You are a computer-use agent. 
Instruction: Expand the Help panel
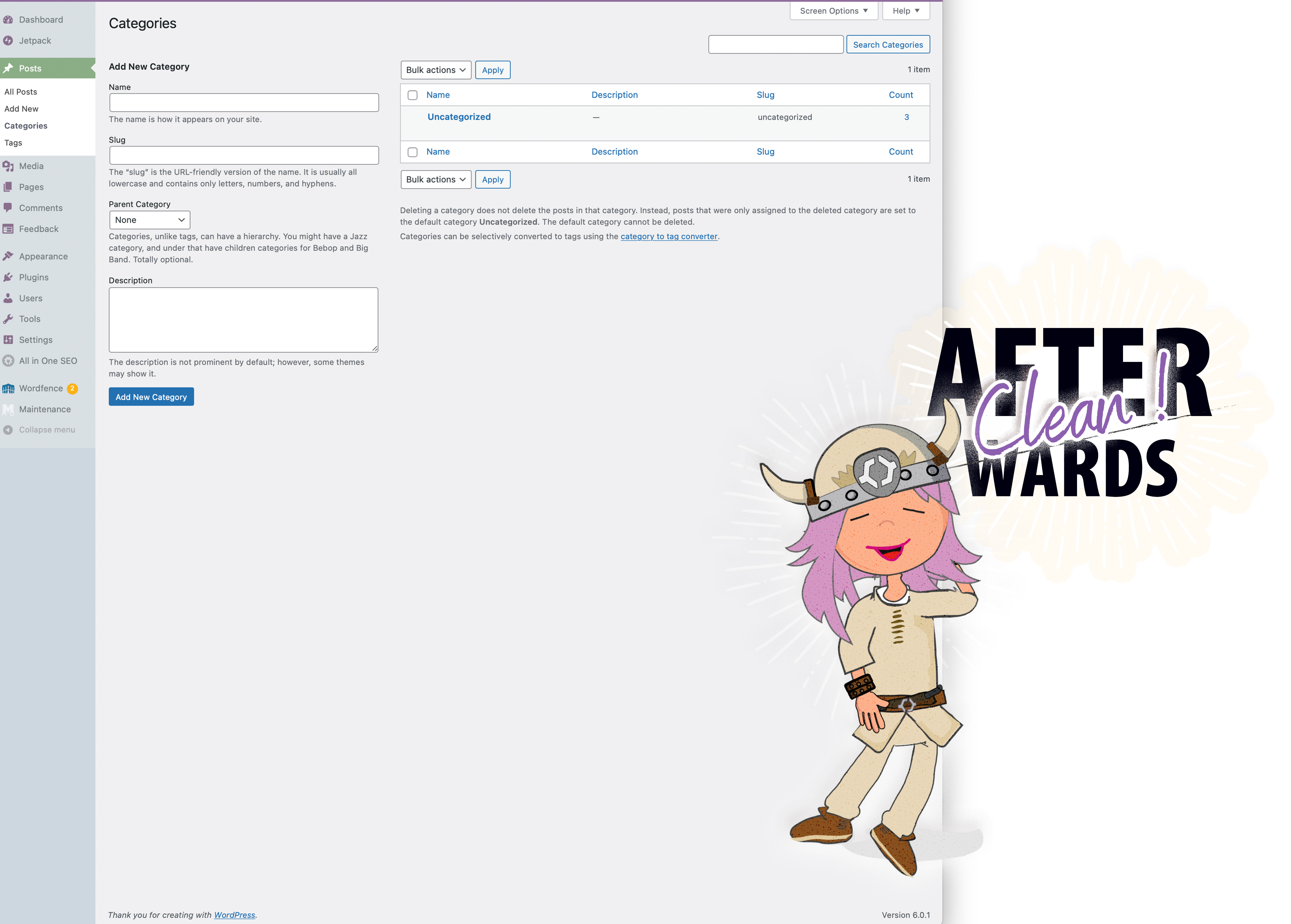coord(906,11)
